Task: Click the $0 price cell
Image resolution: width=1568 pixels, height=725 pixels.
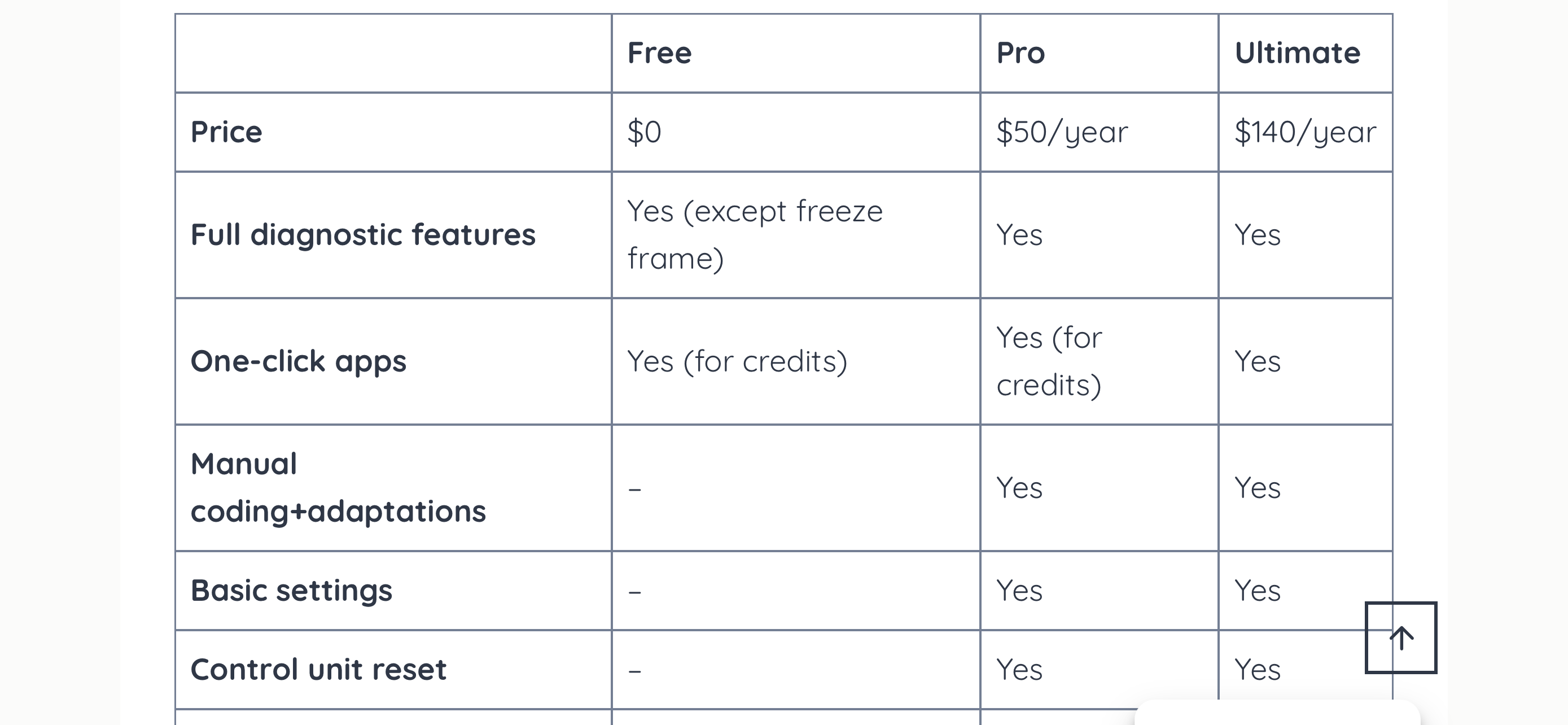Action: point(644,132)
